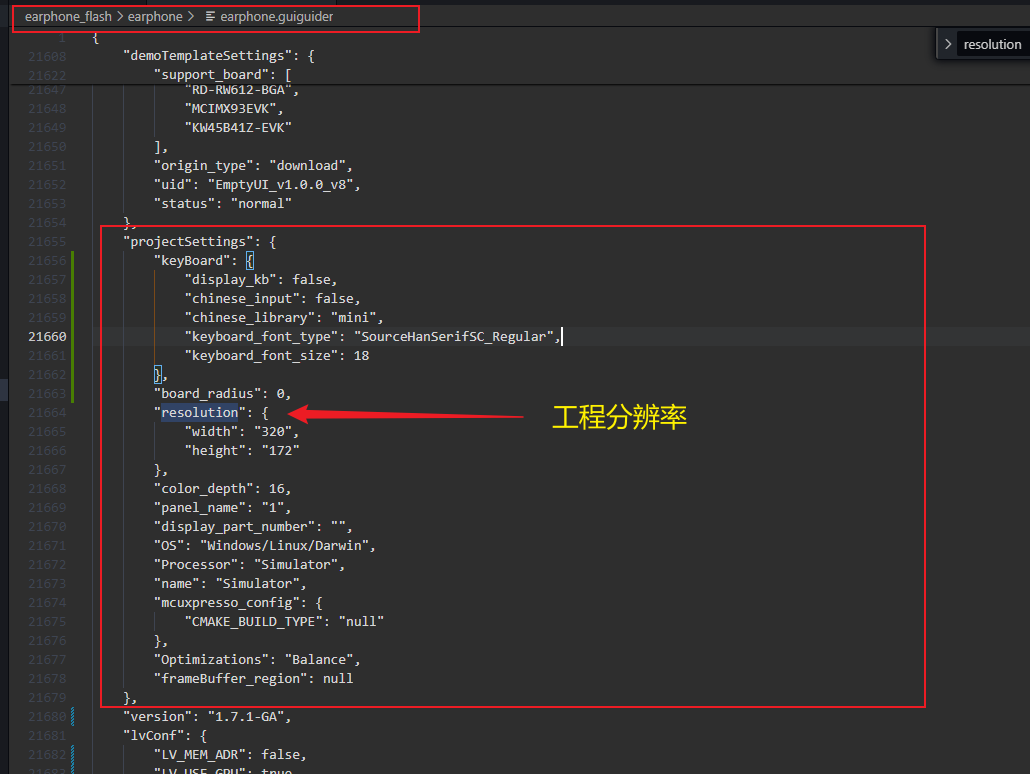Click the "keyBoard" key
The image size is (1030, 774).
tap(192, 261)
